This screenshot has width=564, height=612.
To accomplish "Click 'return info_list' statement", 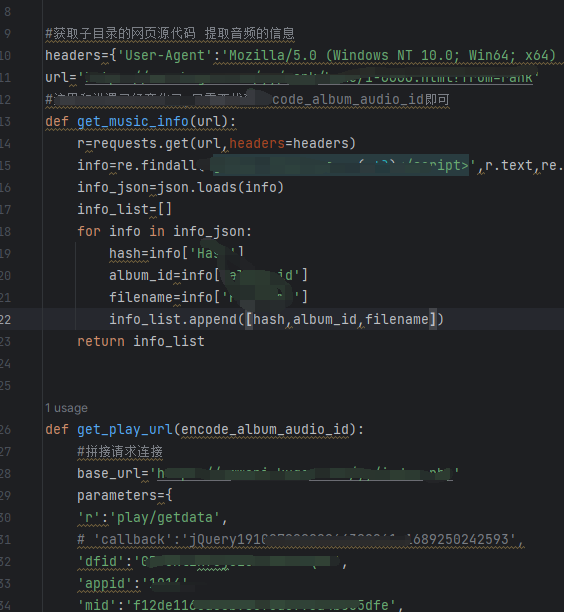I will pos(141,342).
